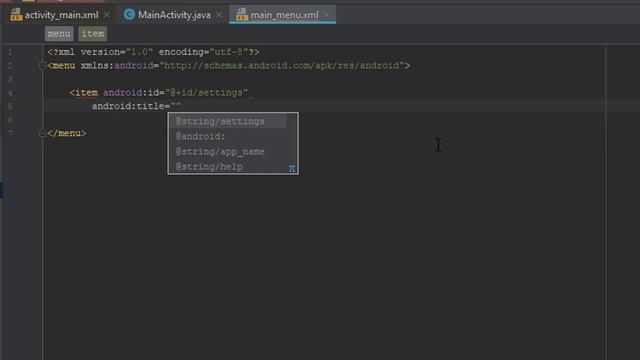Click the "@+id/settings" value
This screenshot has height=360, width=640.
tap(207, 93)
